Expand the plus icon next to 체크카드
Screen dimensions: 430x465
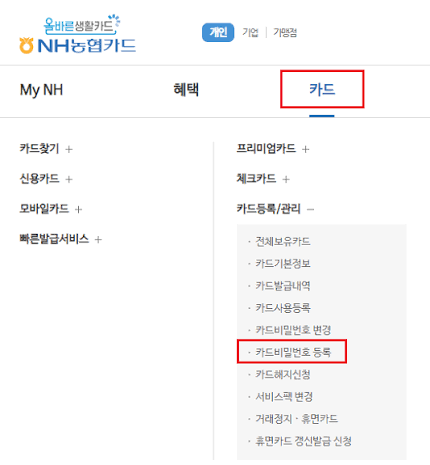click(x=286, y=179)
